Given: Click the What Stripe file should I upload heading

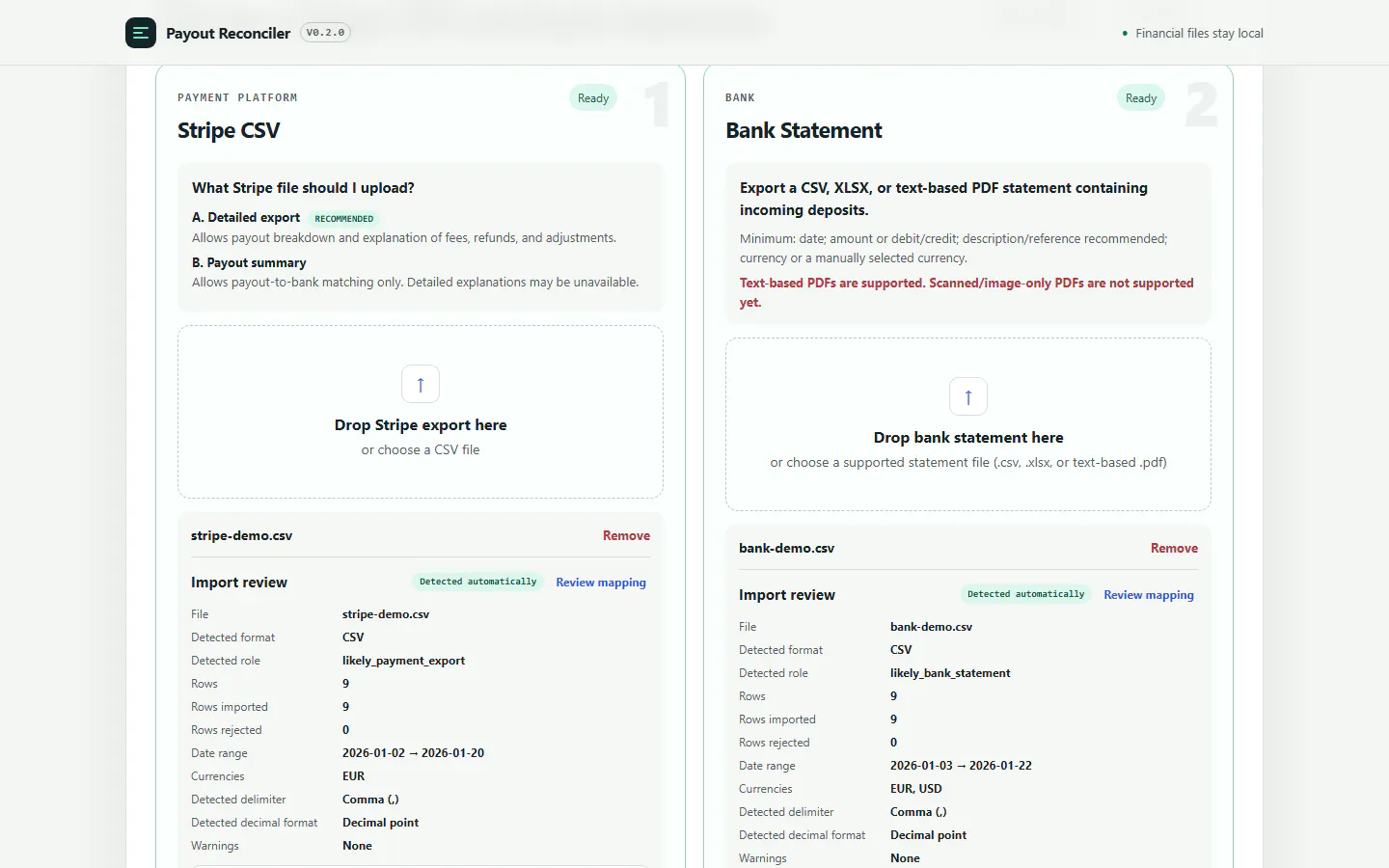Looking at the screenshot, I should [303, 188].
